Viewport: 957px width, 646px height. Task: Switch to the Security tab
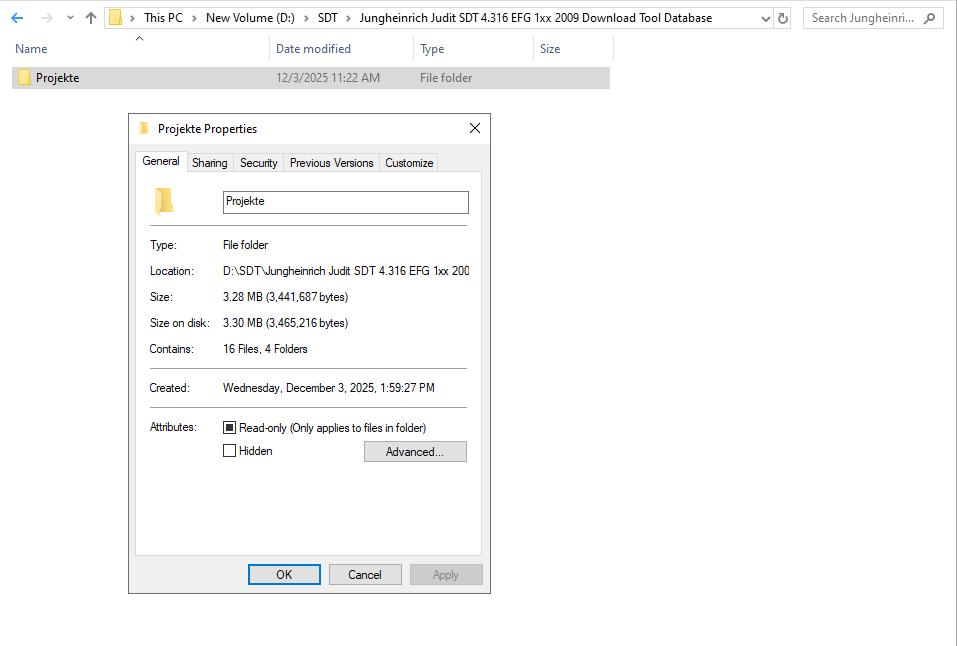[258, 163]
